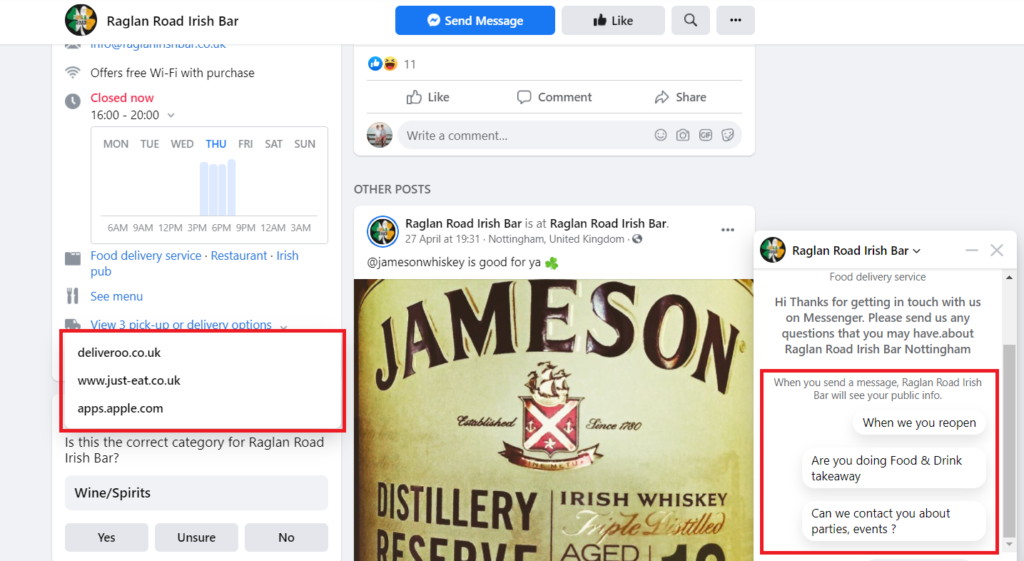Click the Wine/Spirits category field
The width and height of the screenshot is (1024, 561).
[x=196, y=492]
